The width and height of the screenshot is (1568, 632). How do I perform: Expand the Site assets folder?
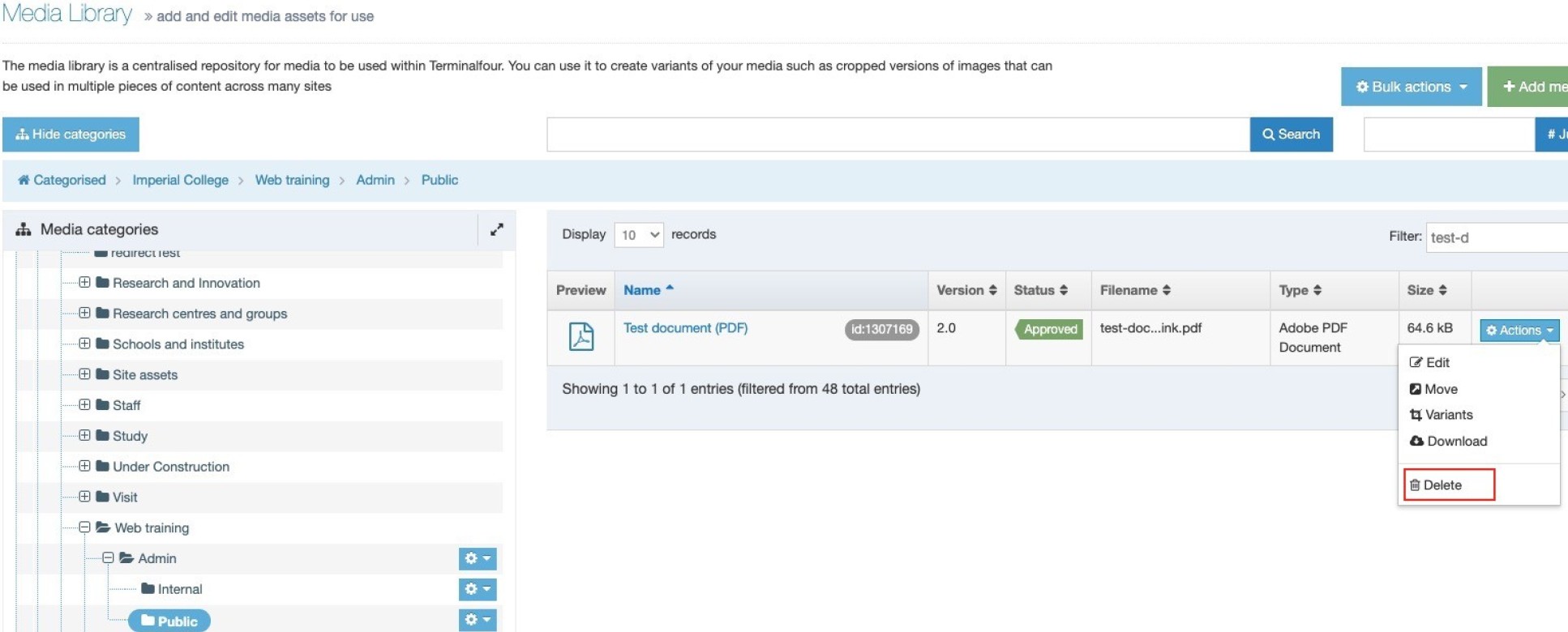(x=84, y=374)
